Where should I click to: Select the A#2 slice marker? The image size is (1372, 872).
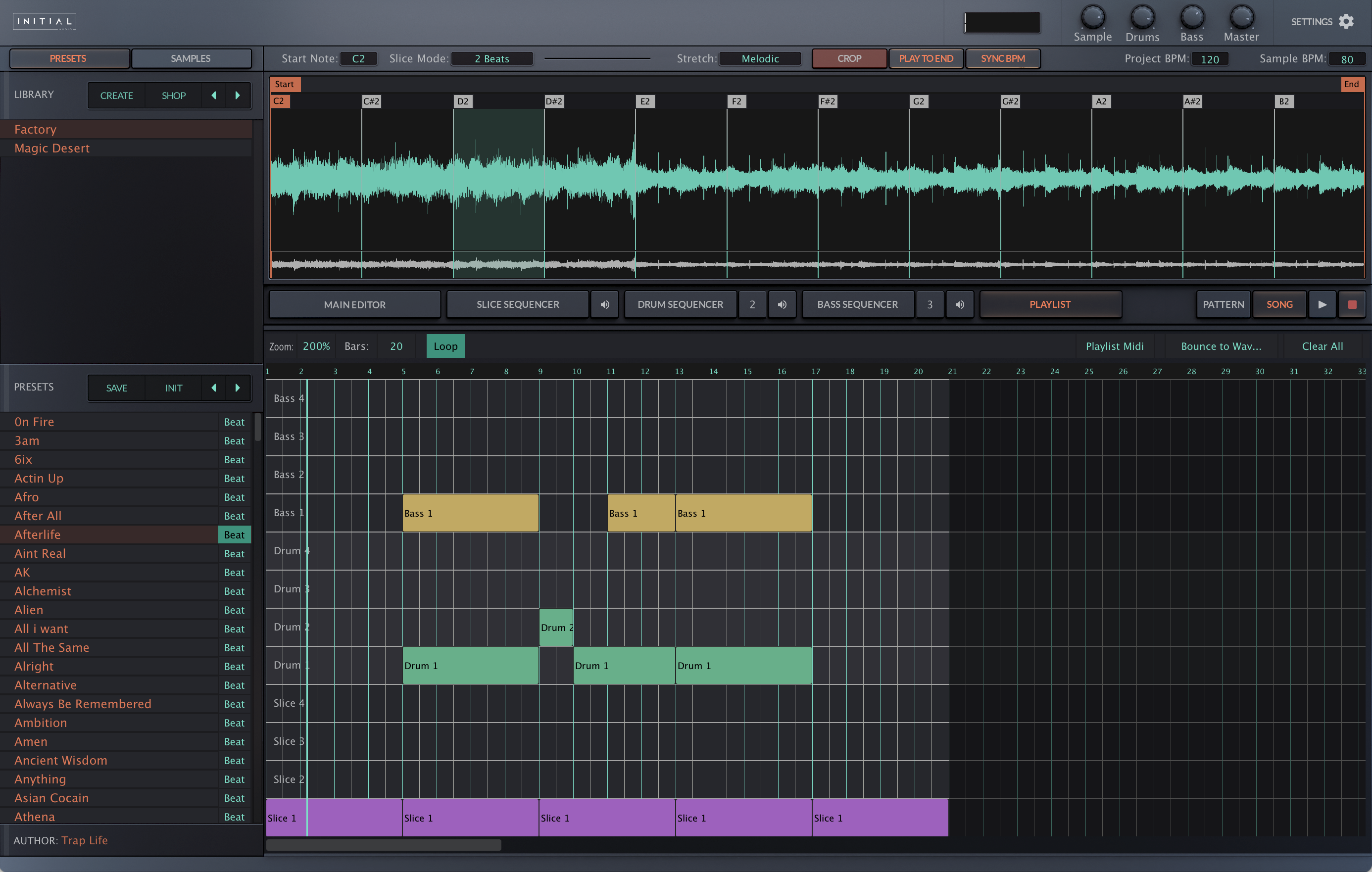1192,101
